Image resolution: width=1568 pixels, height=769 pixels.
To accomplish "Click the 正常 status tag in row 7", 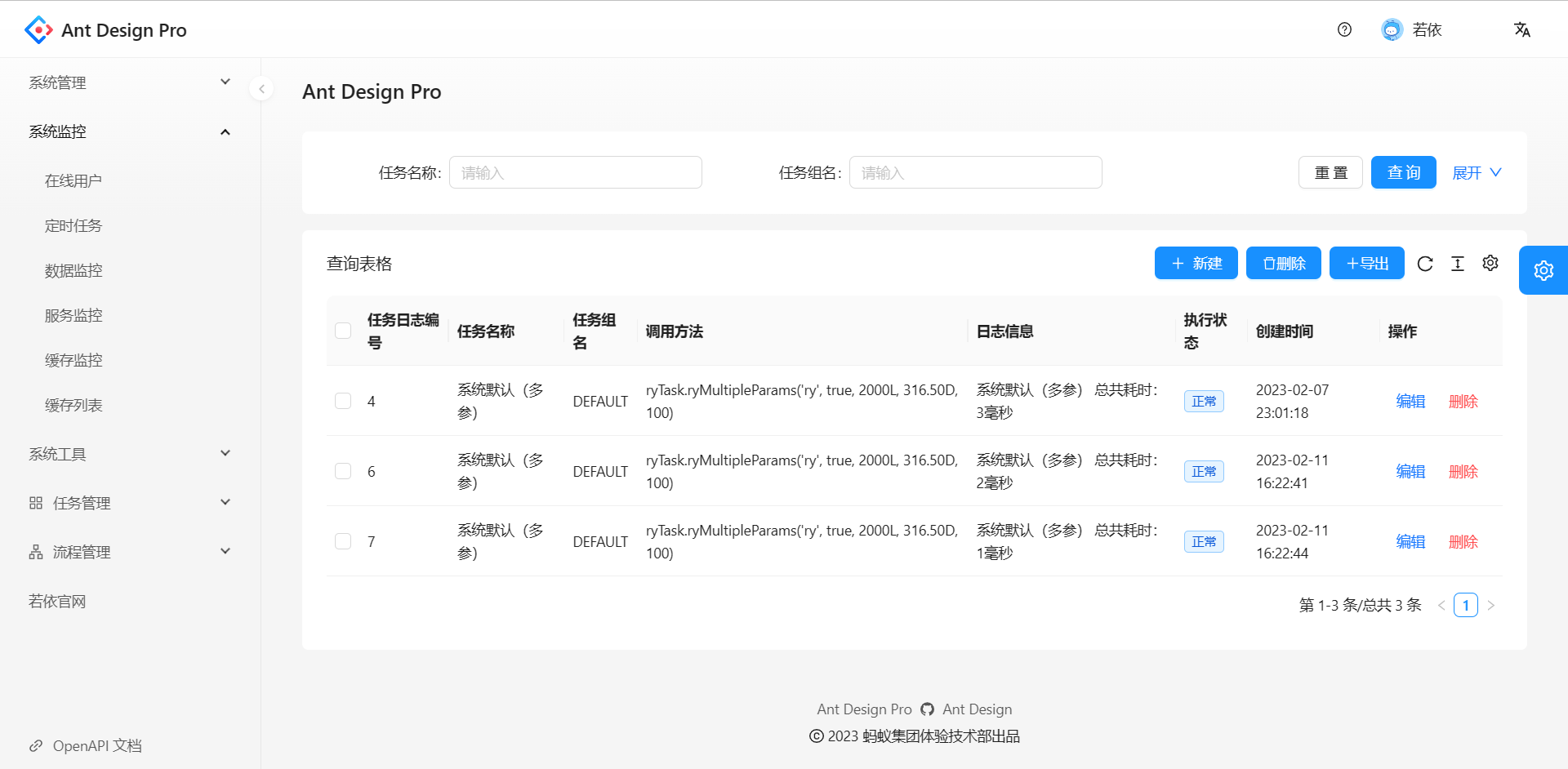I will point(1204,541).
